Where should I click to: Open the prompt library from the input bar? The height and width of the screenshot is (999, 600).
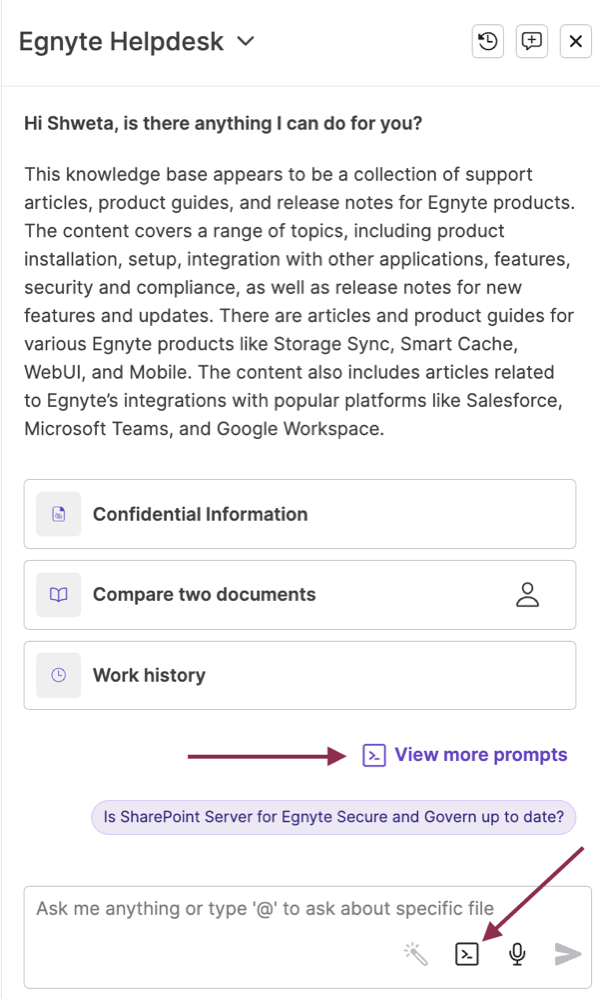point(468,953)
